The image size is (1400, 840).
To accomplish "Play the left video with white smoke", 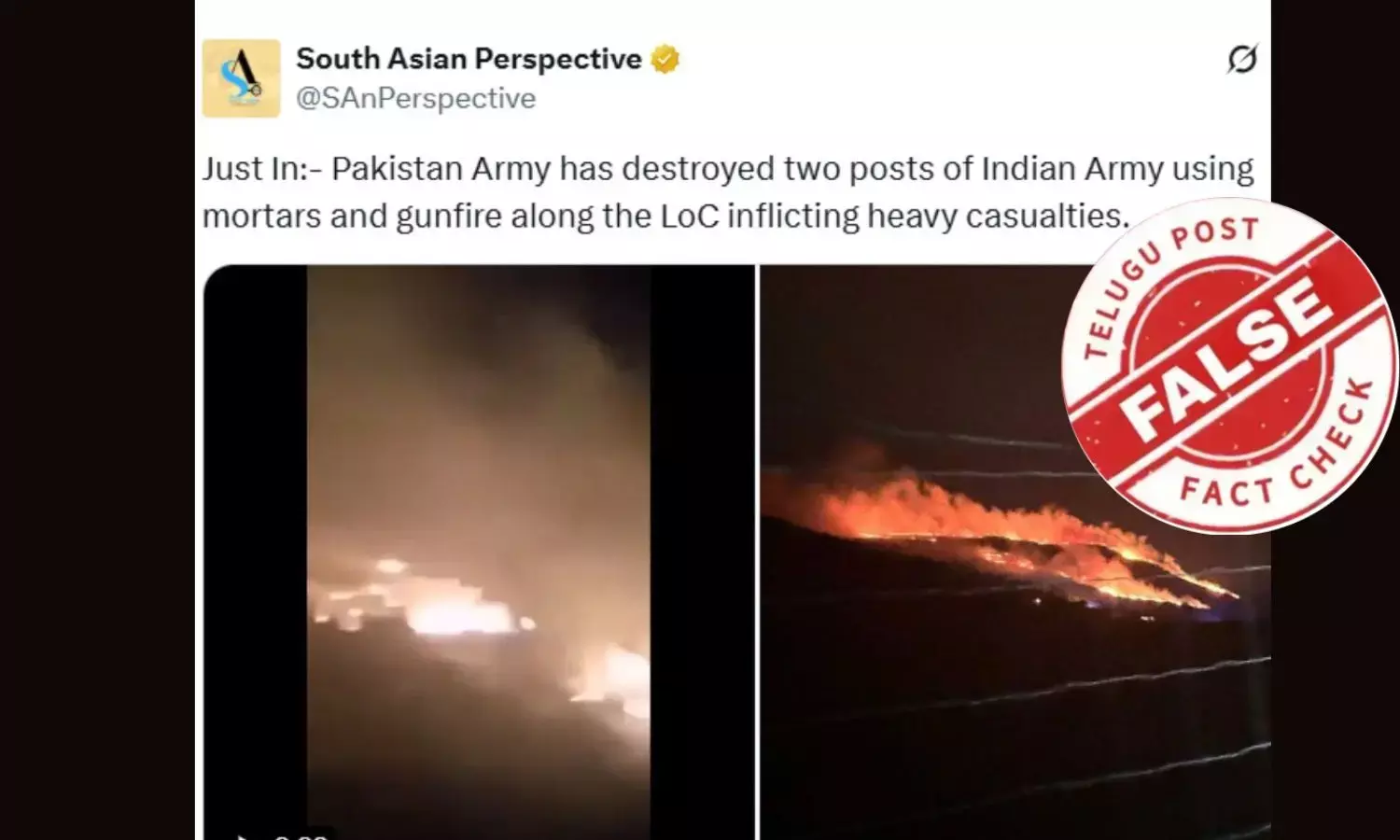I will pyautogui.click(x=479, y=553).
